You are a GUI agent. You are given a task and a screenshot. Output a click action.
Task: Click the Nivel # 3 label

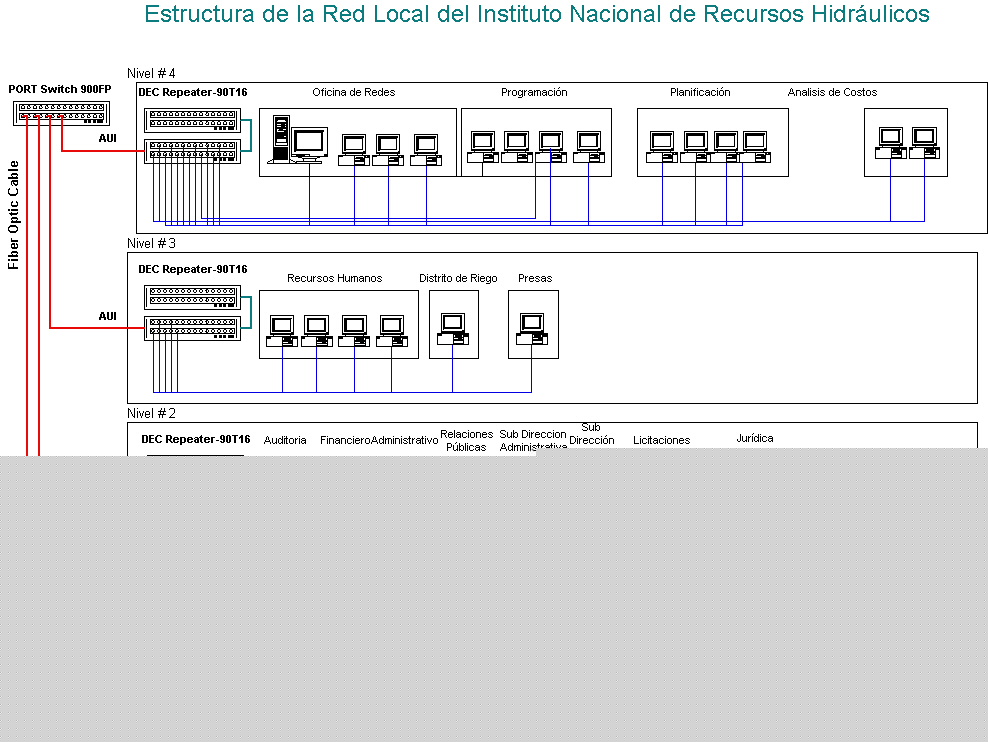pyautogui.click(x=151, y=243)
